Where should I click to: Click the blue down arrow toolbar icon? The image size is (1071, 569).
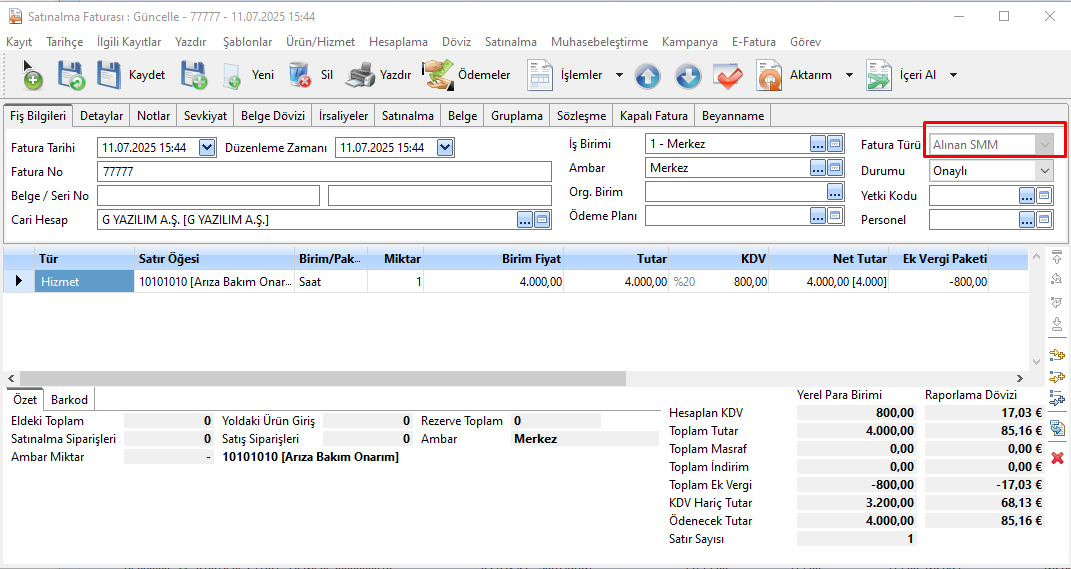pyautogui.click(x=688, y=75)
